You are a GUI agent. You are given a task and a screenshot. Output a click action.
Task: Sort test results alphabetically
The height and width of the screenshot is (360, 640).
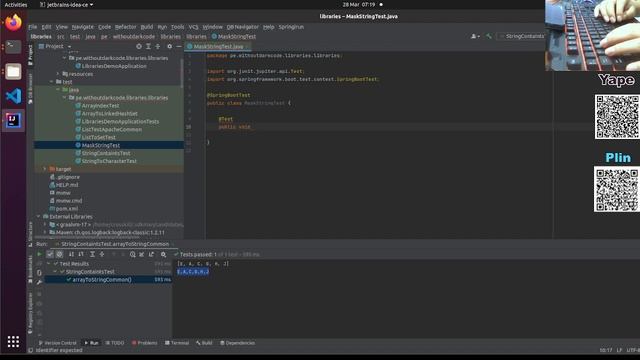71,254
